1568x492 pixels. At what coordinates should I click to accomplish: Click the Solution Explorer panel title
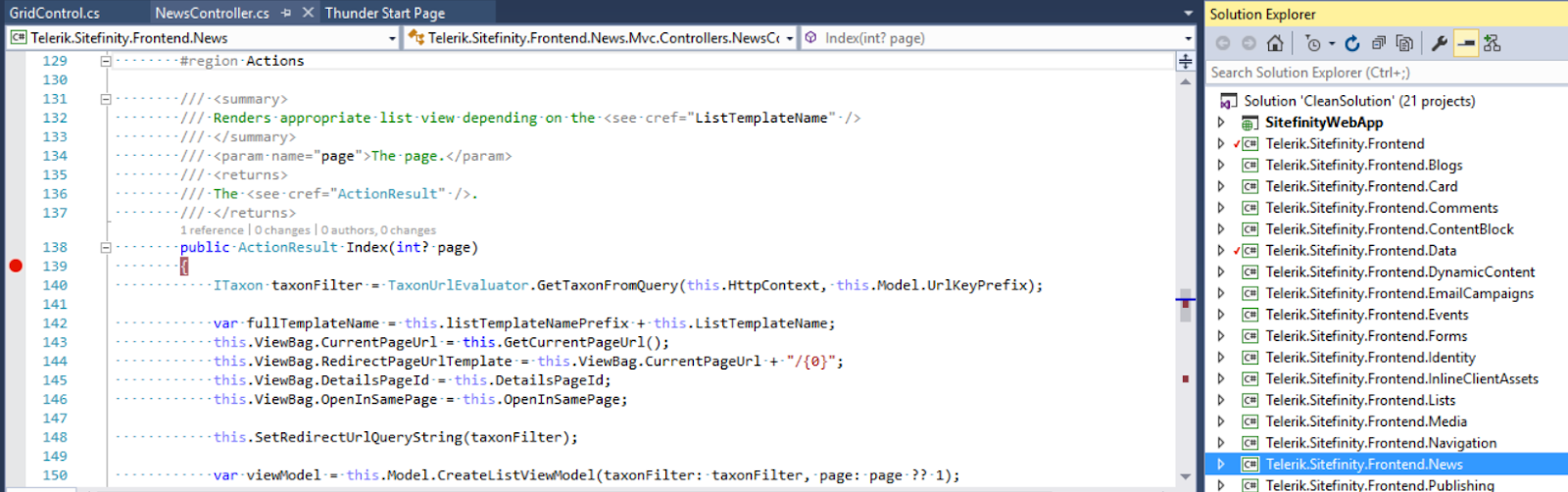(x=1262, y=14)
